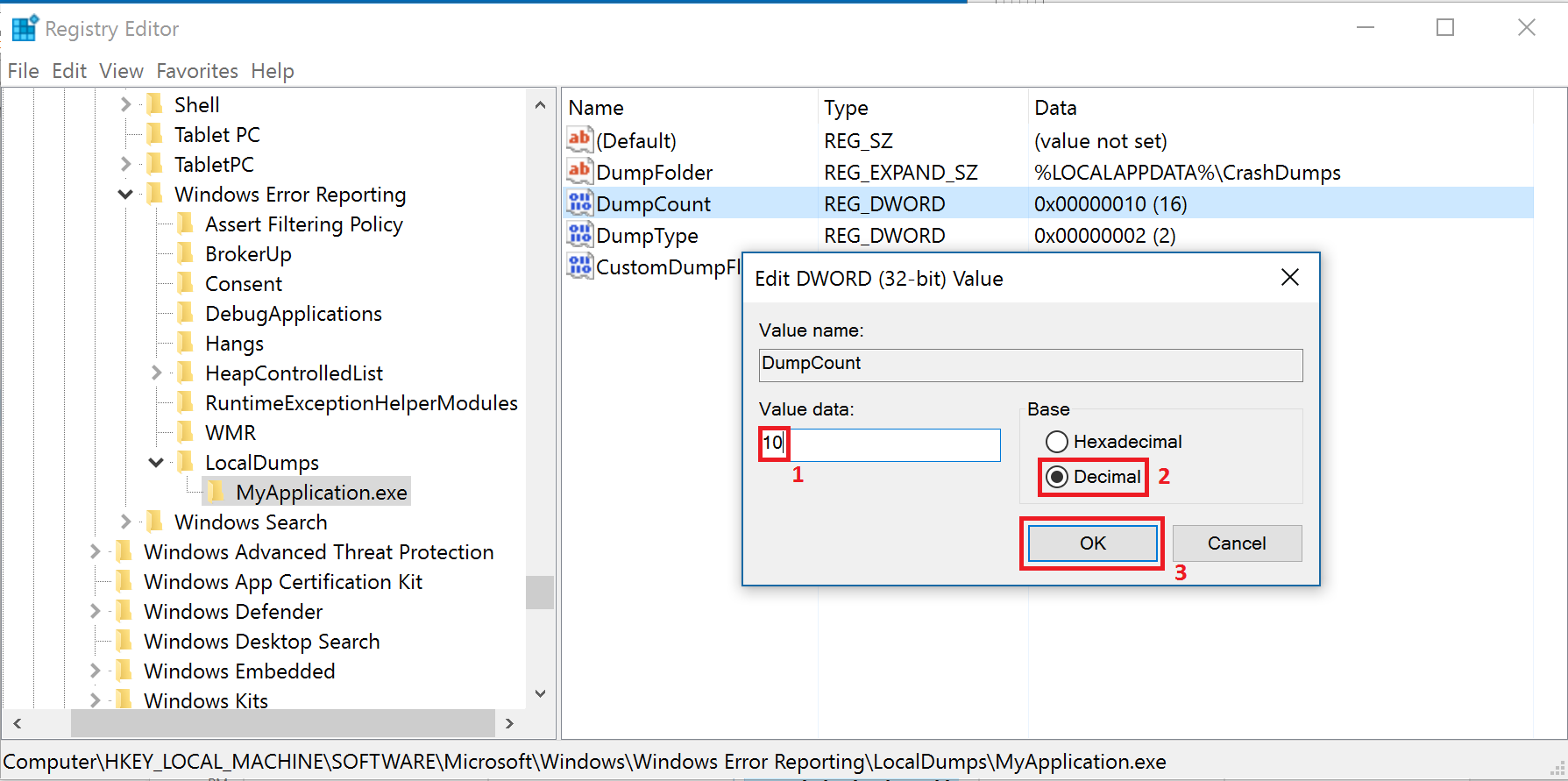Click the %LOCALAPPDATA%\CrashDumps data cell
This screenshot has width=1568, height=781.
point(1188,173)
